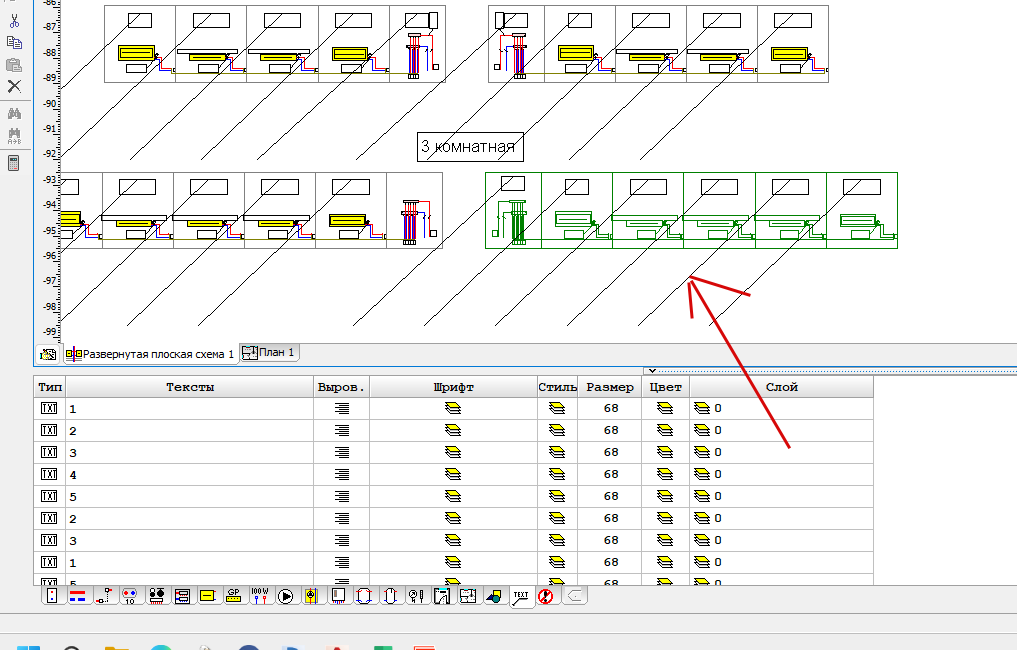Select the floor plan layout tool

(x=468, y=596)
